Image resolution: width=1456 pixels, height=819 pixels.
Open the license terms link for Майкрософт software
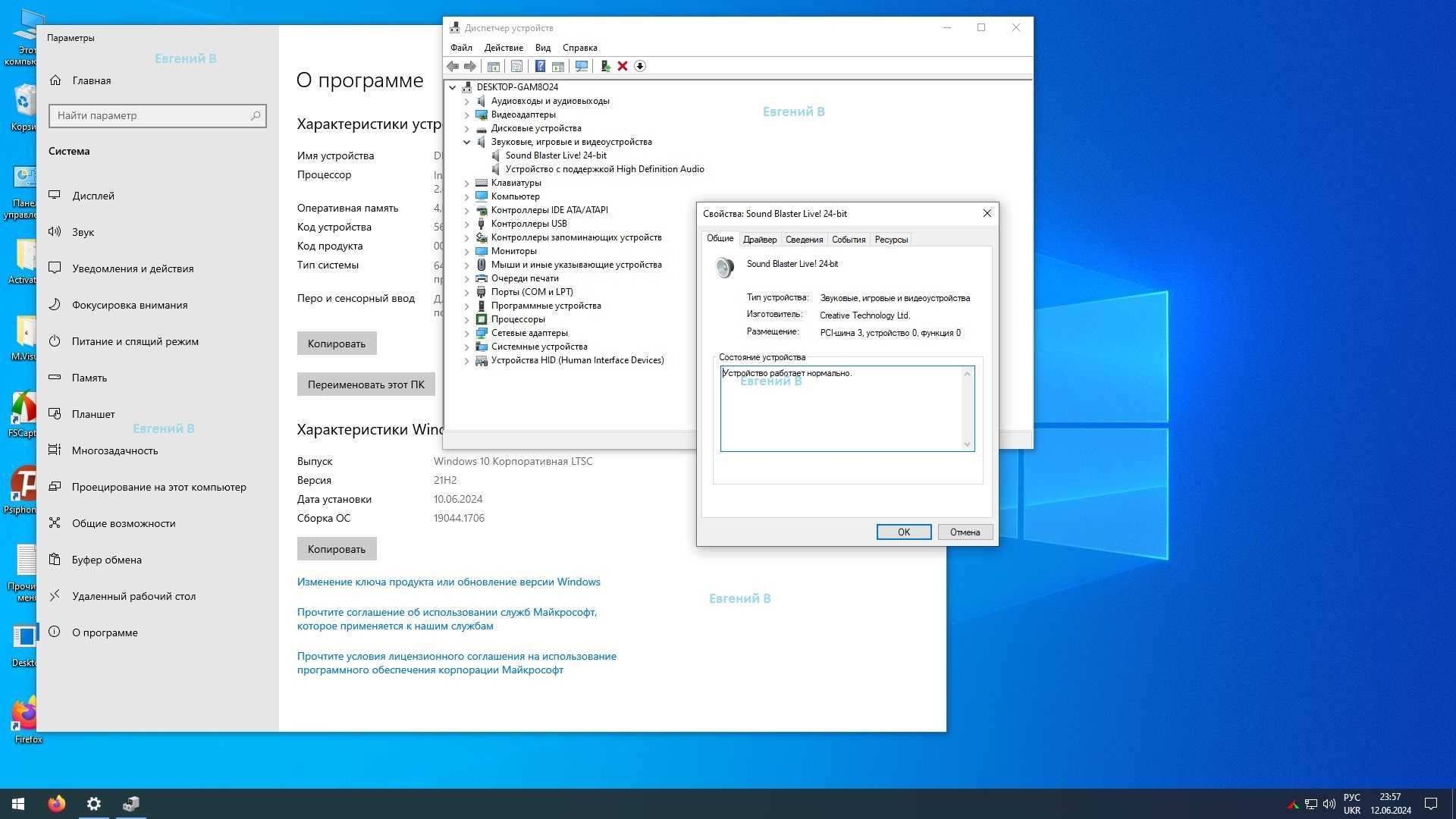(457, 663)
